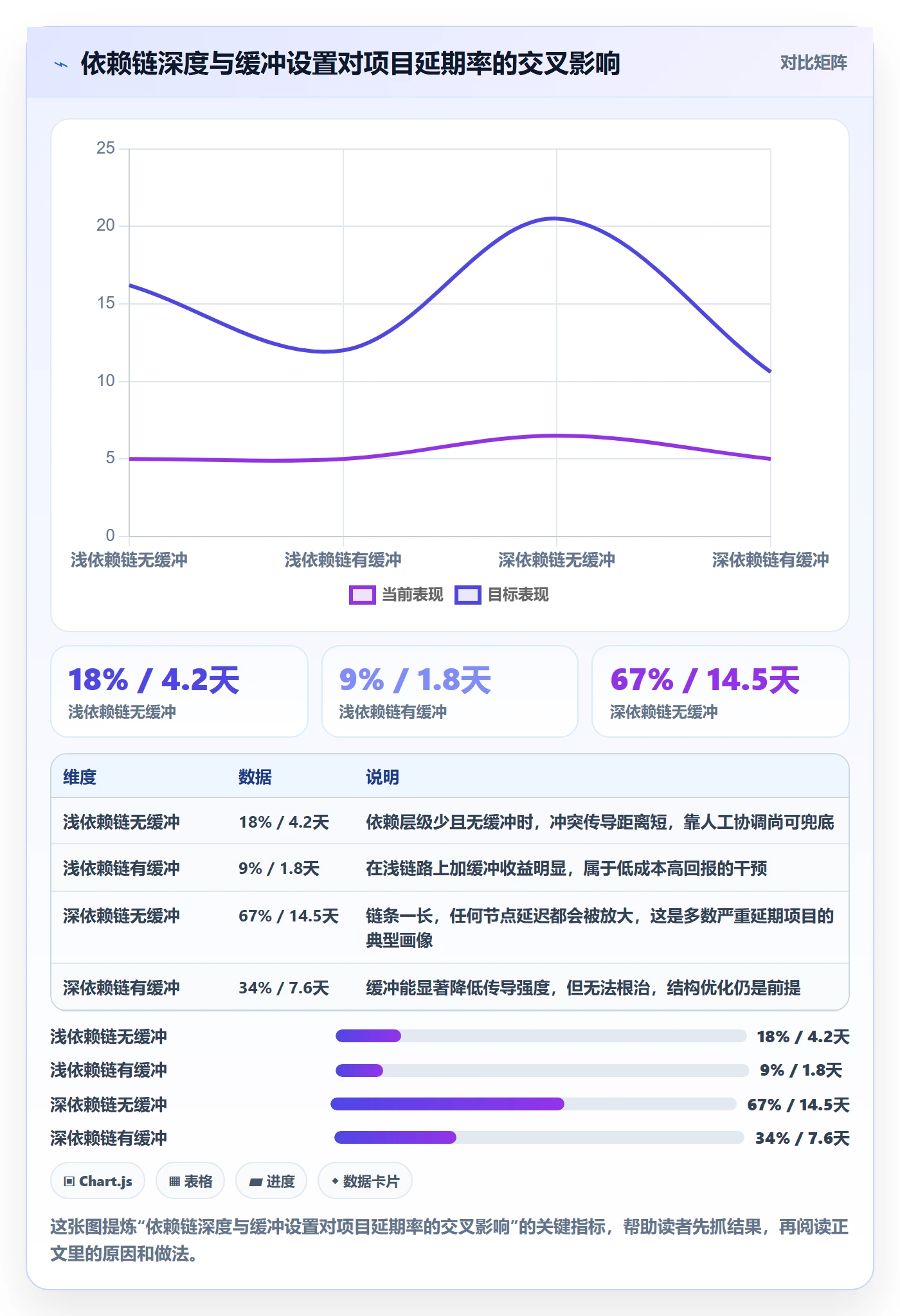Select the 进度 tag chip
Screen dimensions: 900x1316
pos(271,1181)
